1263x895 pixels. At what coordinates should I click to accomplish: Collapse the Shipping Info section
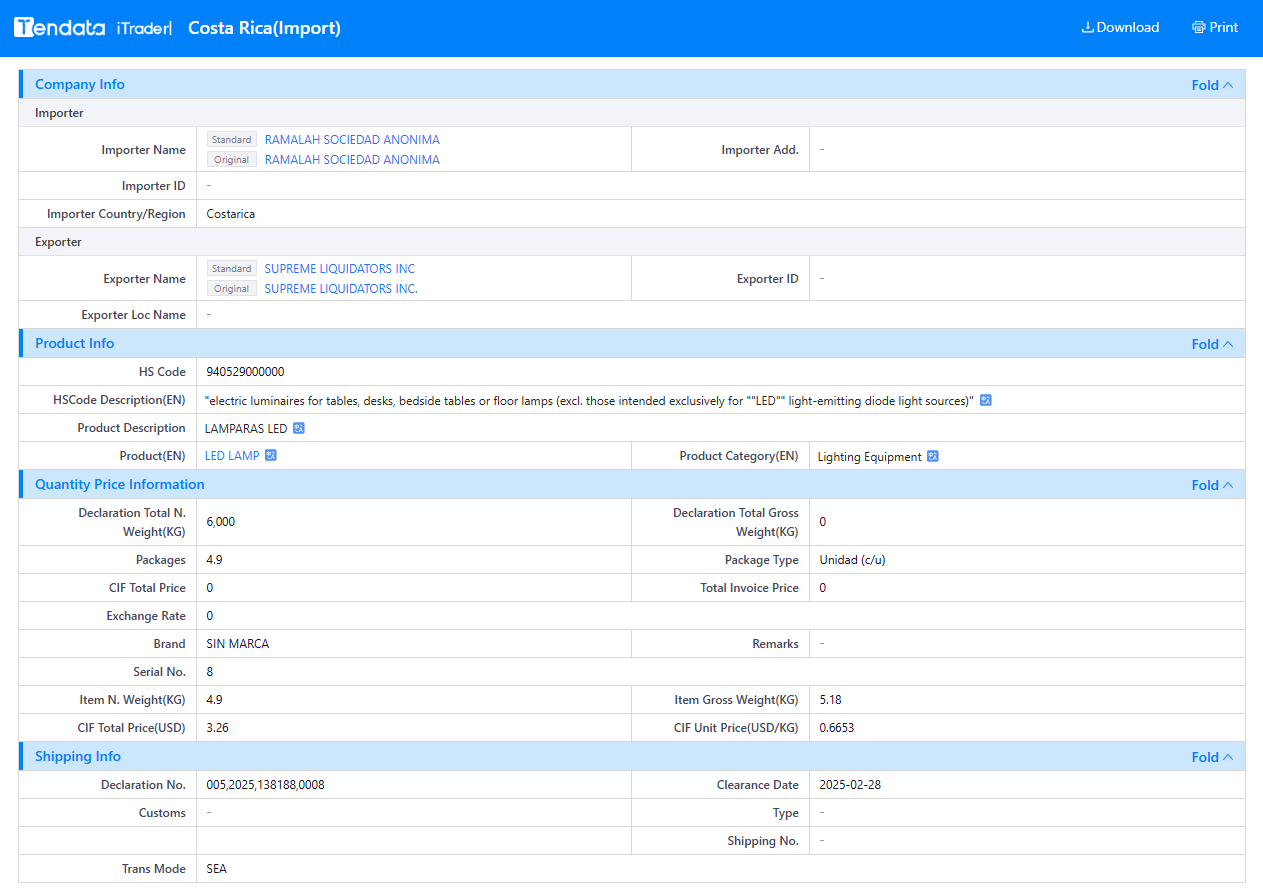1212,757
